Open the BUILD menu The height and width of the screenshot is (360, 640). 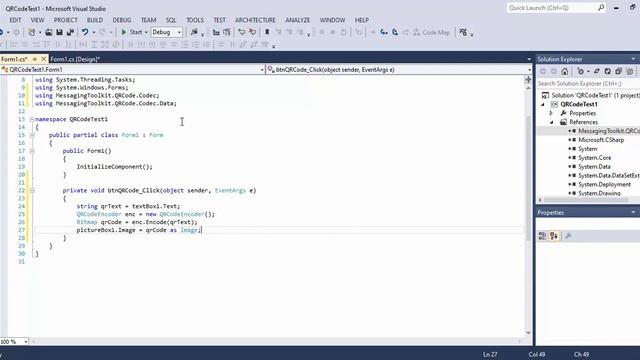click(x=95, y=20)
